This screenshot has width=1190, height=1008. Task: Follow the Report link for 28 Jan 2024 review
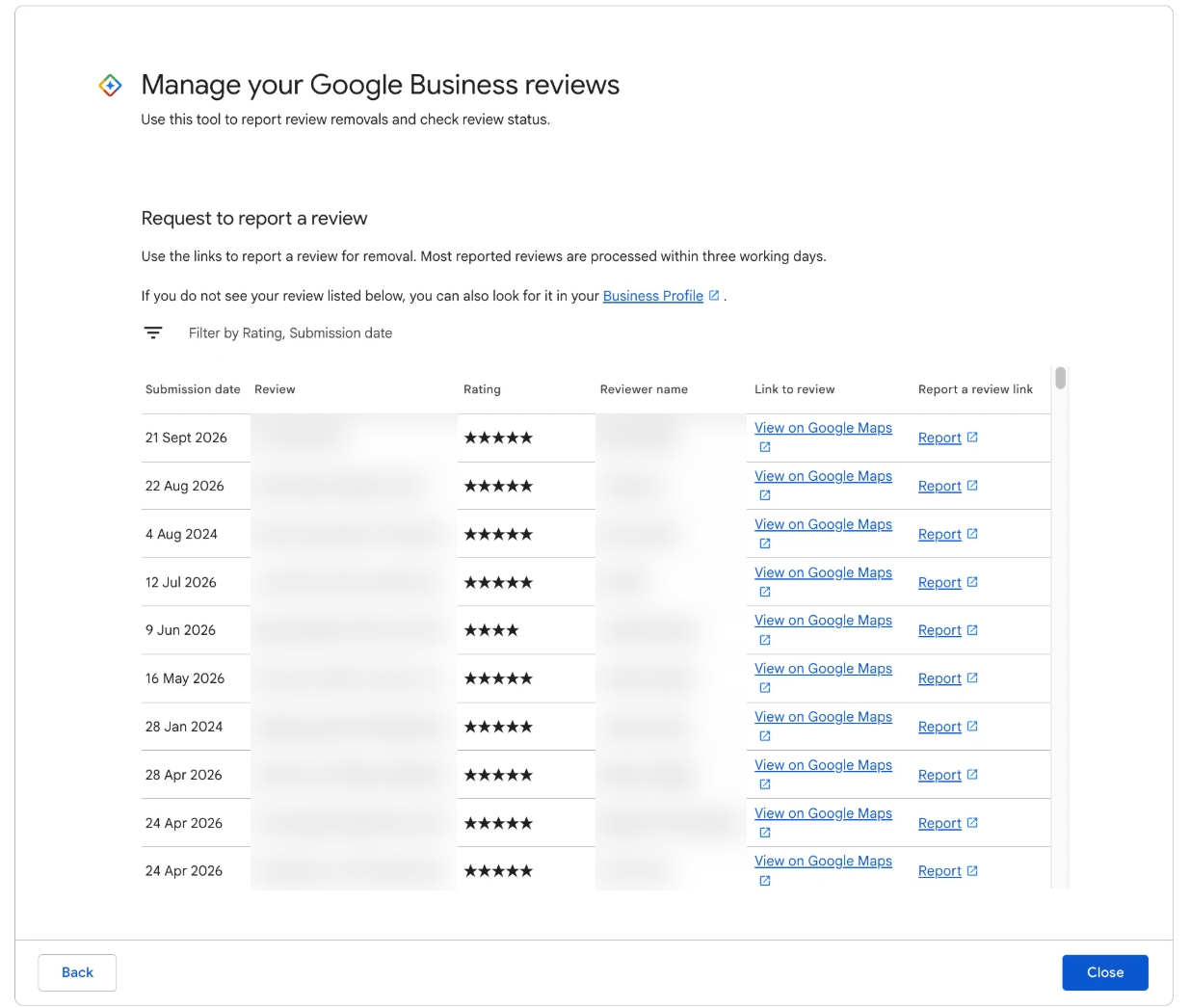[x=939, y=727]
